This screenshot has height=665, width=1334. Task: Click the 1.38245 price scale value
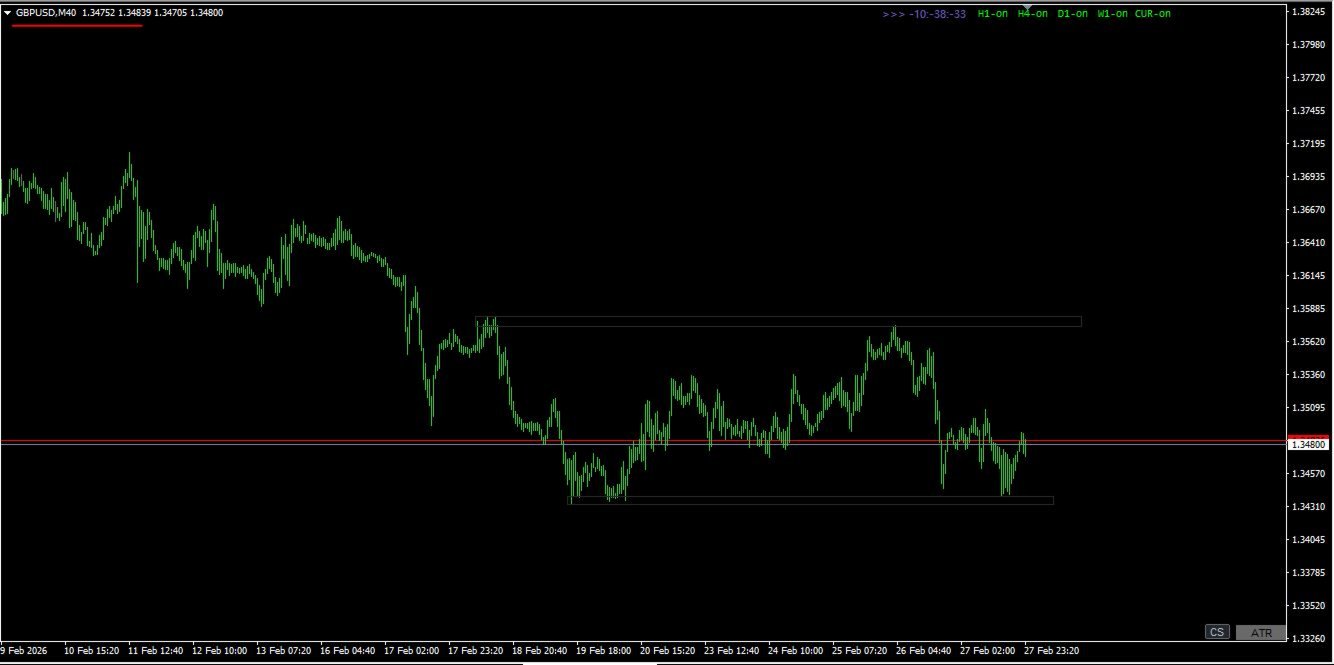(x=1308, y=11)
